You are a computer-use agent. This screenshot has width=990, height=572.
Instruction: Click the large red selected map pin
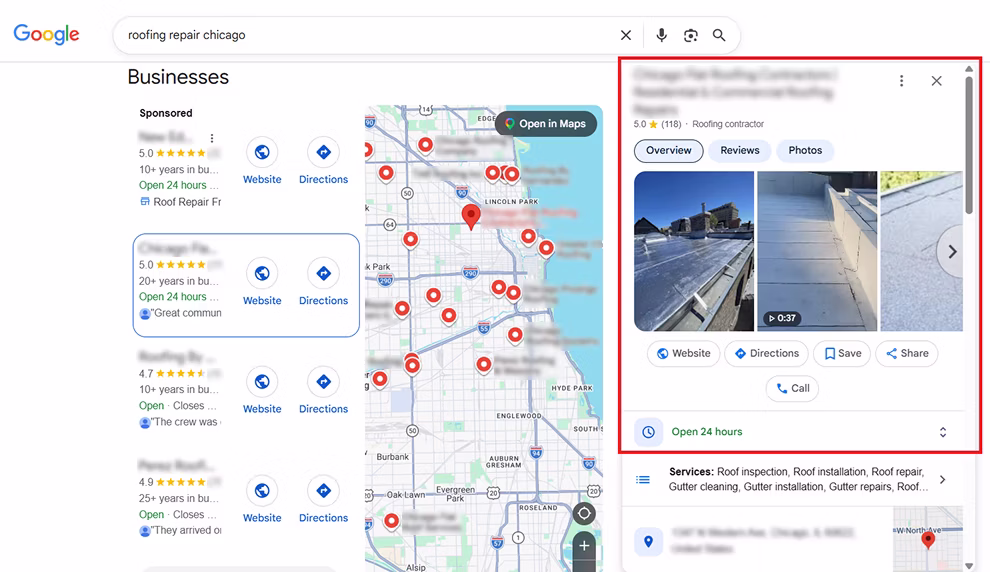click(470, 216)
